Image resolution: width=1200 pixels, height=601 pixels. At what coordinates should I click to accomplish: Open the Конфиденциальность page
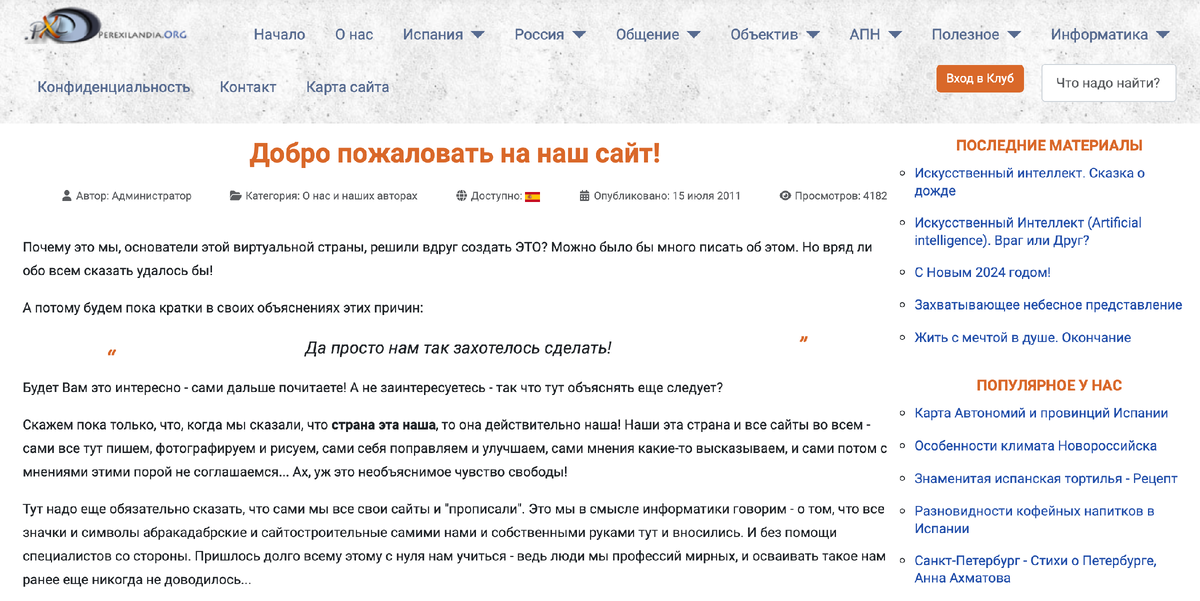pos(114,87)
